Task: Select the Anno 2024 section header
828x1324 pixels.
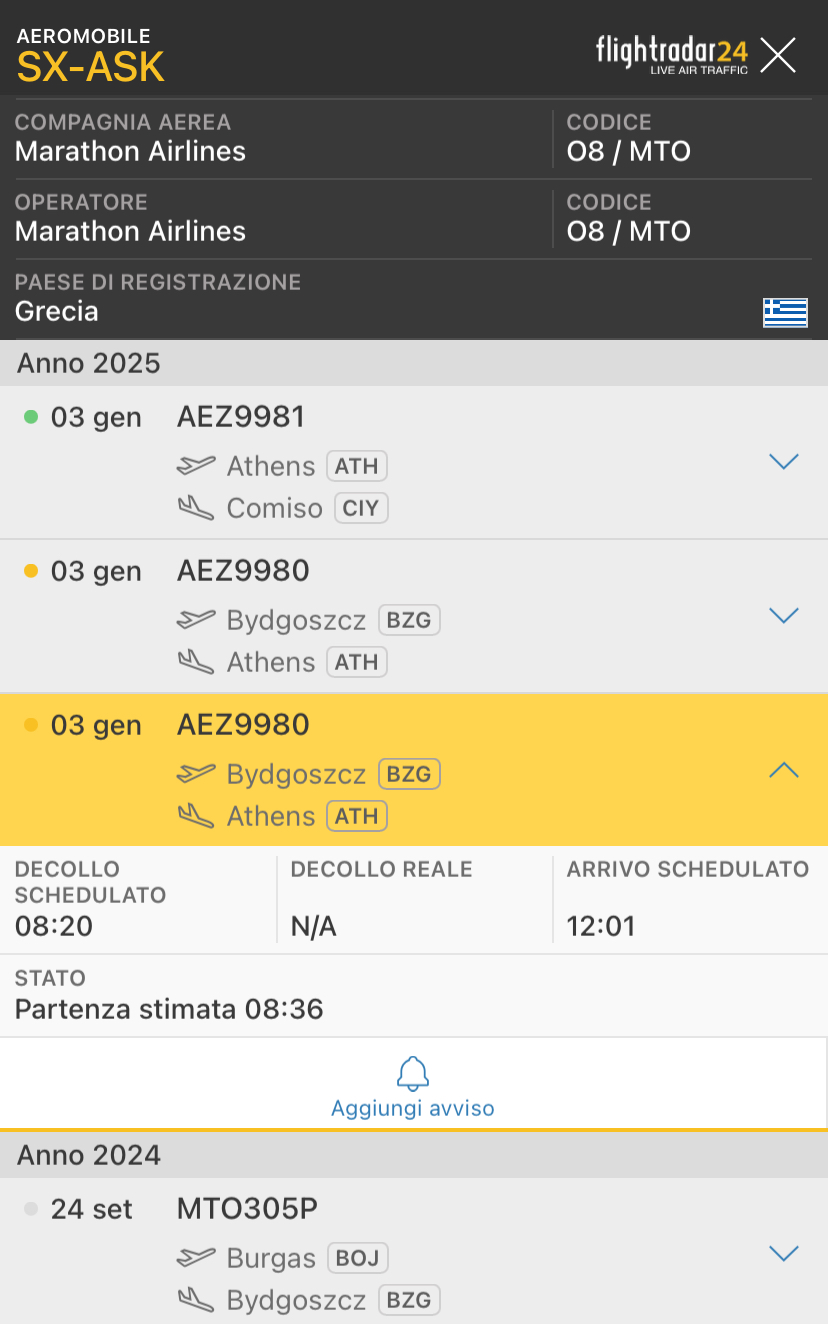Action: coord(89,1155)
